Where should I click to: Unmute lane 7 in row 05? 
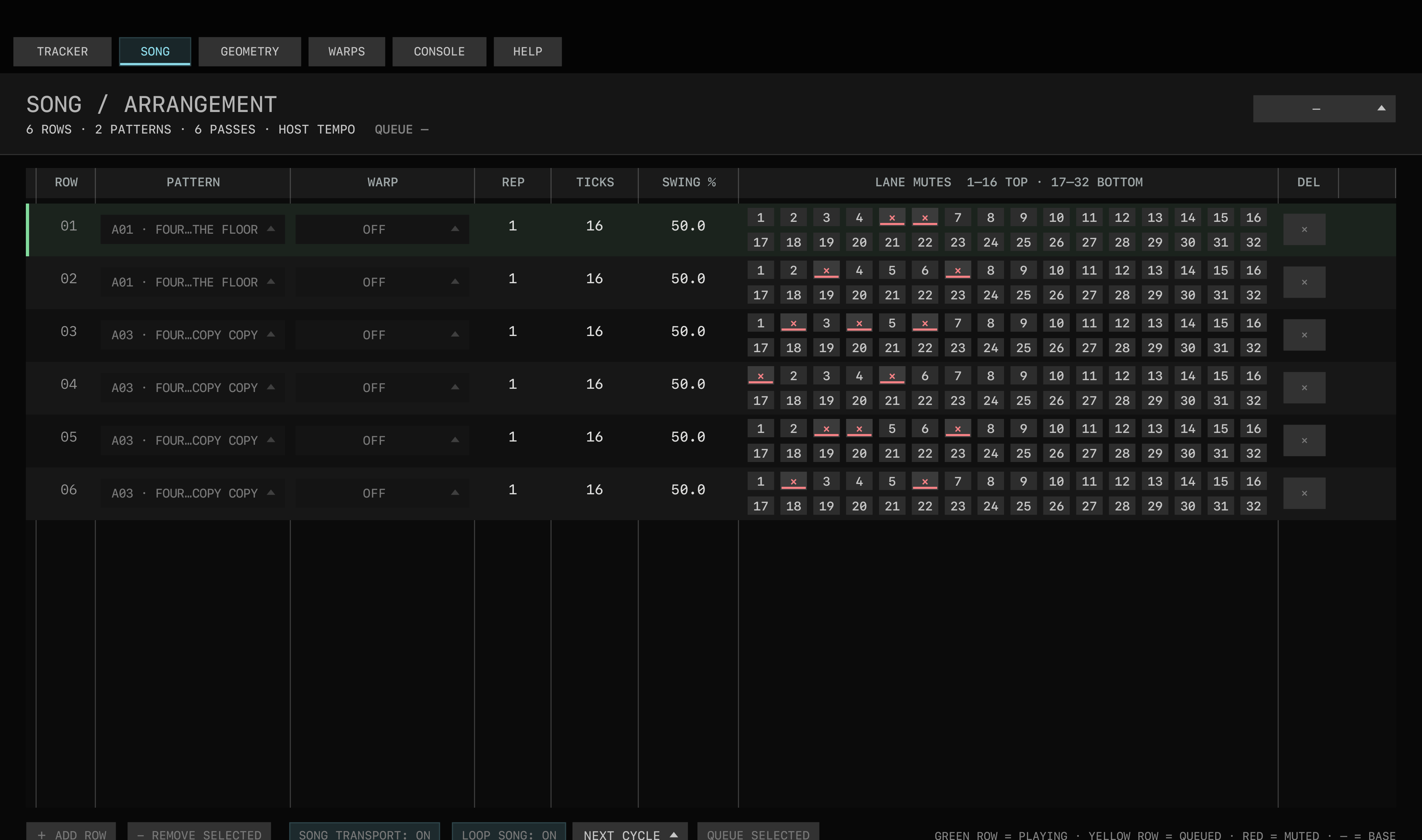pos(957,429)
